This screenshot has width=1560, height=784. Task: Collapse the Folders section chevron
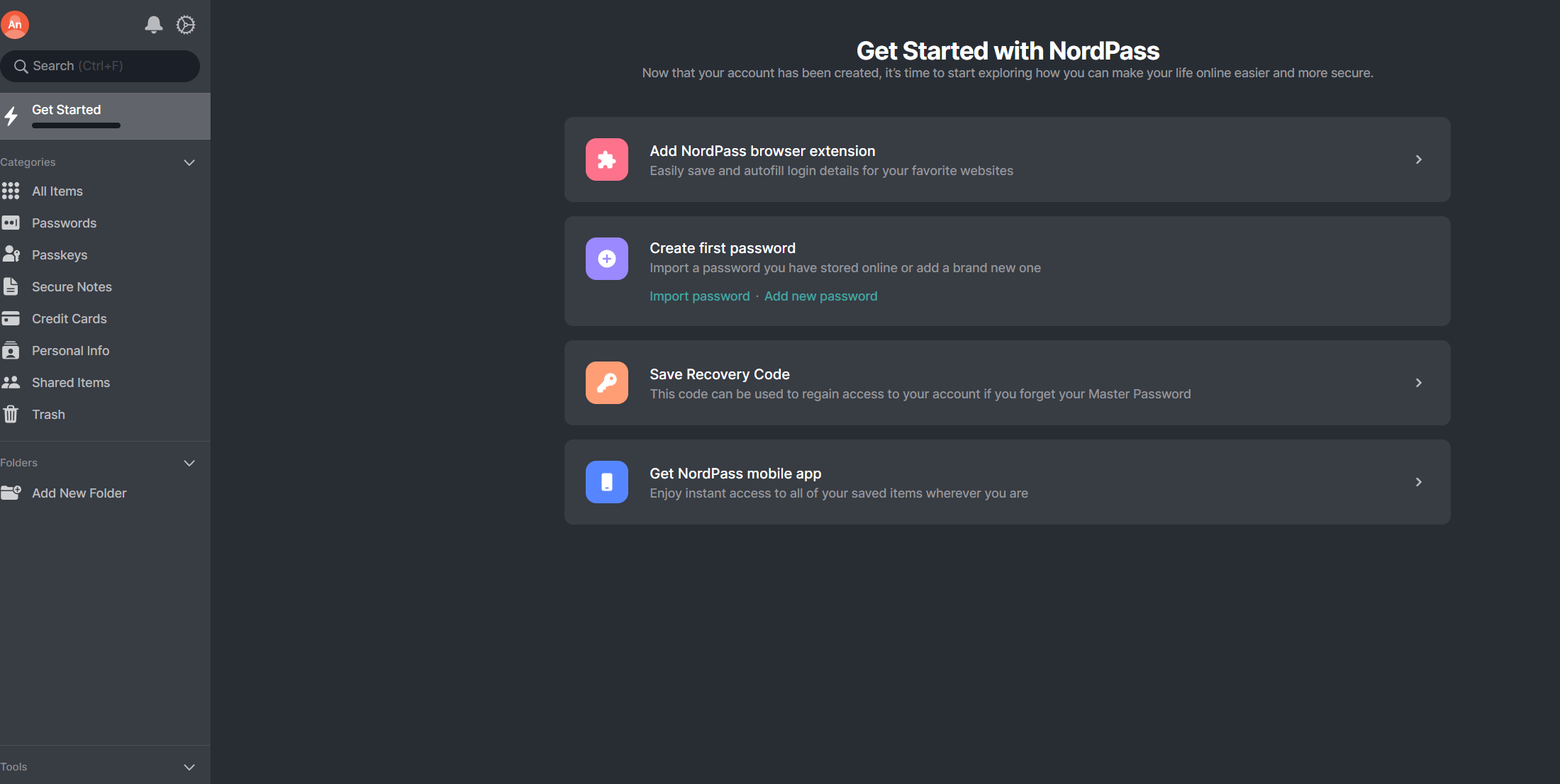click(x=189, y=463)
